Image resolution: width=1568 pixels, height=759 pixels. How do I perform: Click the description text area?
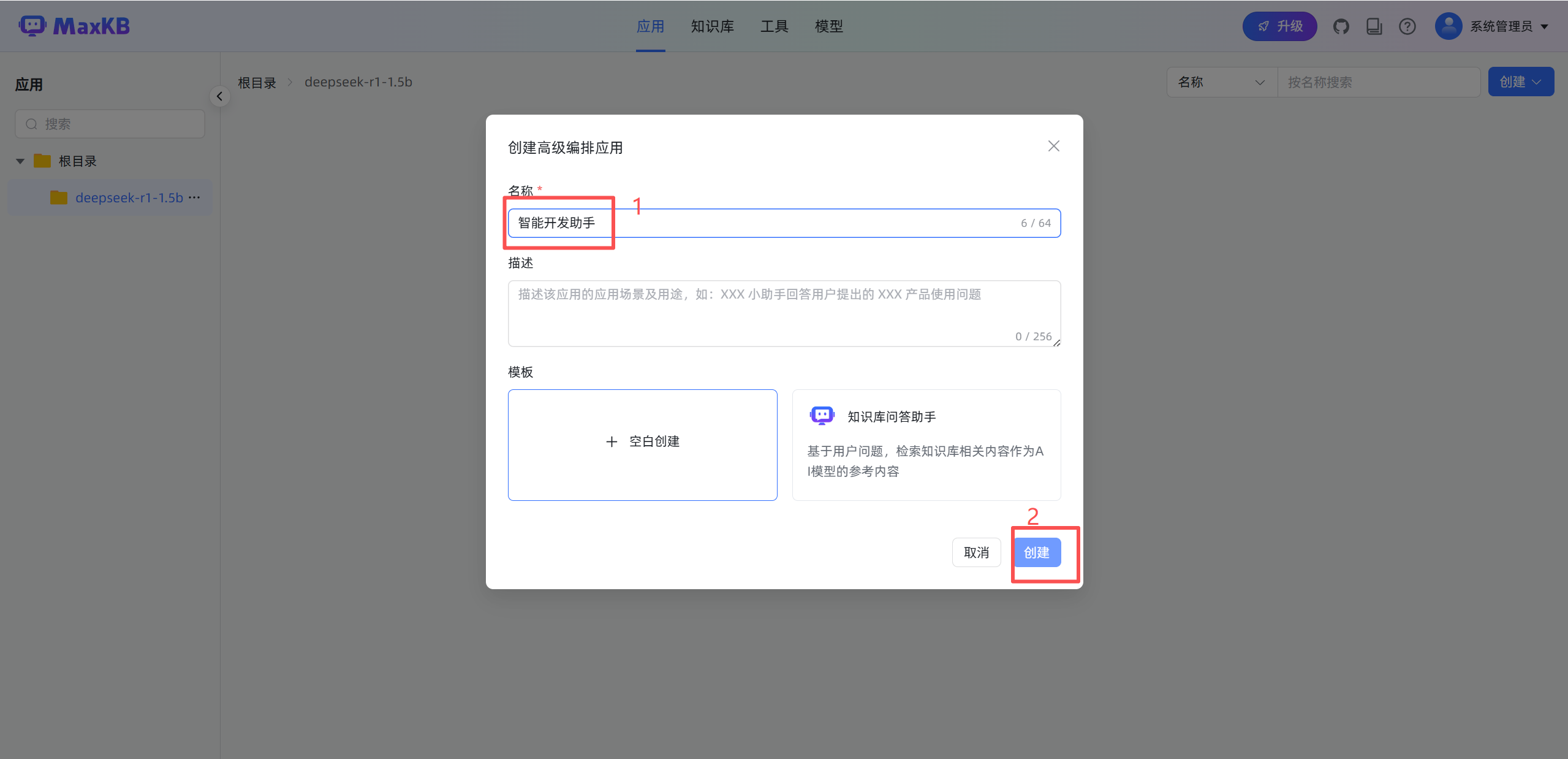(783, 313)
